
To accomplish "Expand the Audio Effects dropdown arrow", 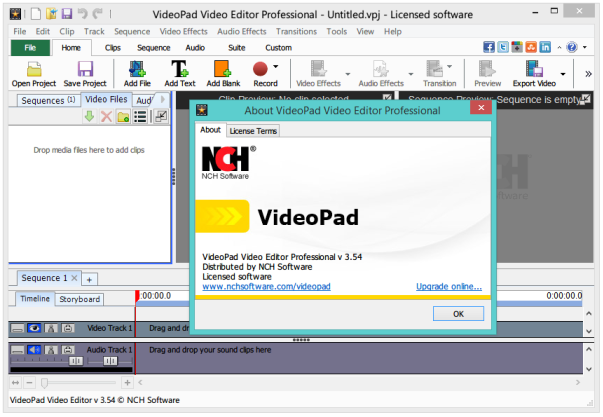I will 411,74.
